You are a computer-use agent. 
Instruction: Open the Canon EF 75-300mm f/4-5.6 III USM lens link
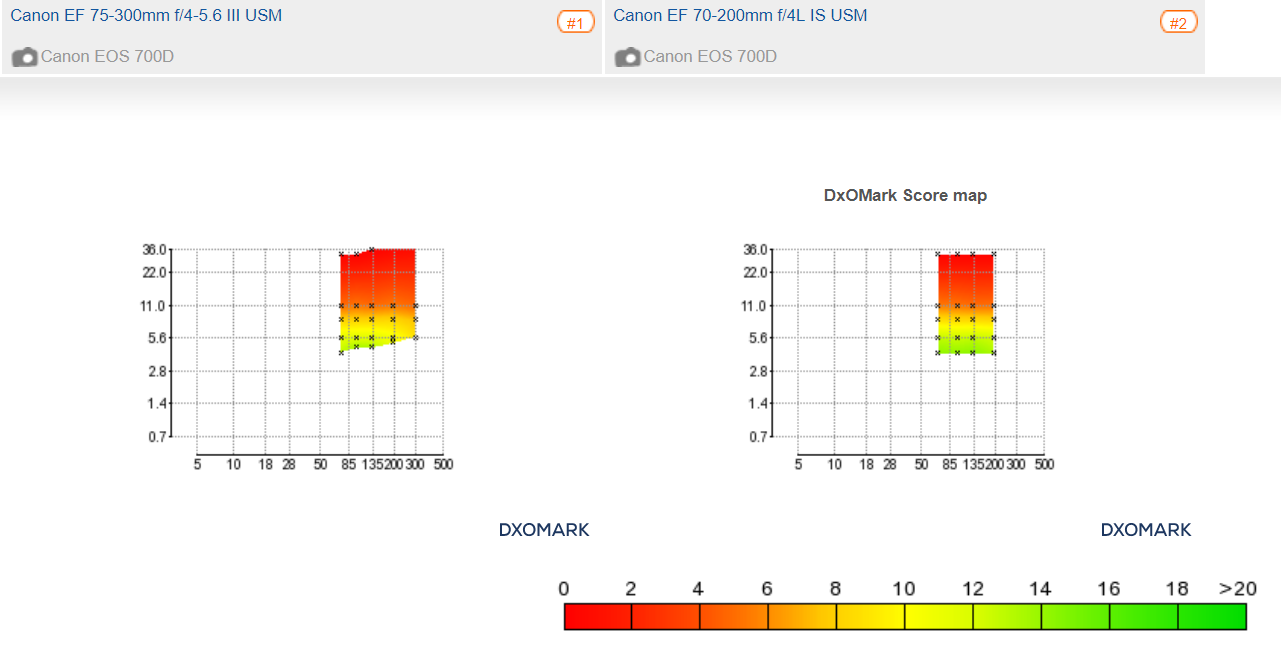click(146, 16)
